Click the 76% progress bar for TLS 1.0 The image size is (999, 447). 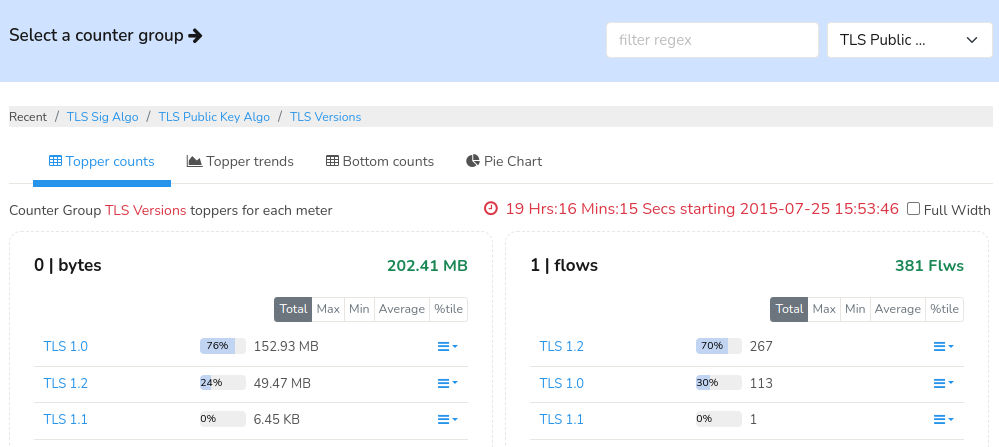pyautogui.click(x=222, y=346)
